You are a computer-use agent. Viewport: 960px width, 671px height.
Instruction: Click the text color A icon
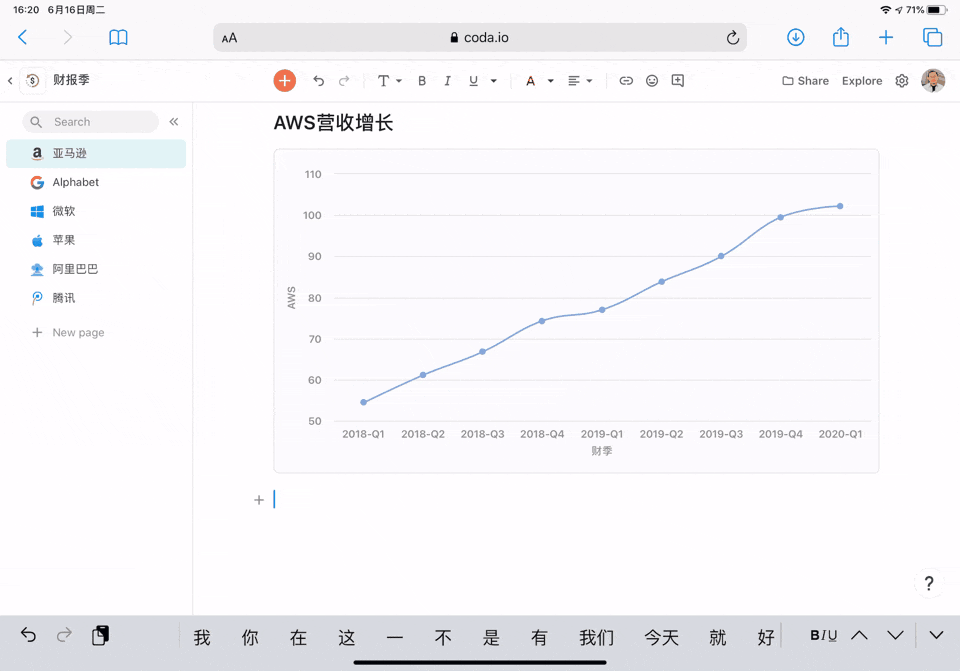530,81
